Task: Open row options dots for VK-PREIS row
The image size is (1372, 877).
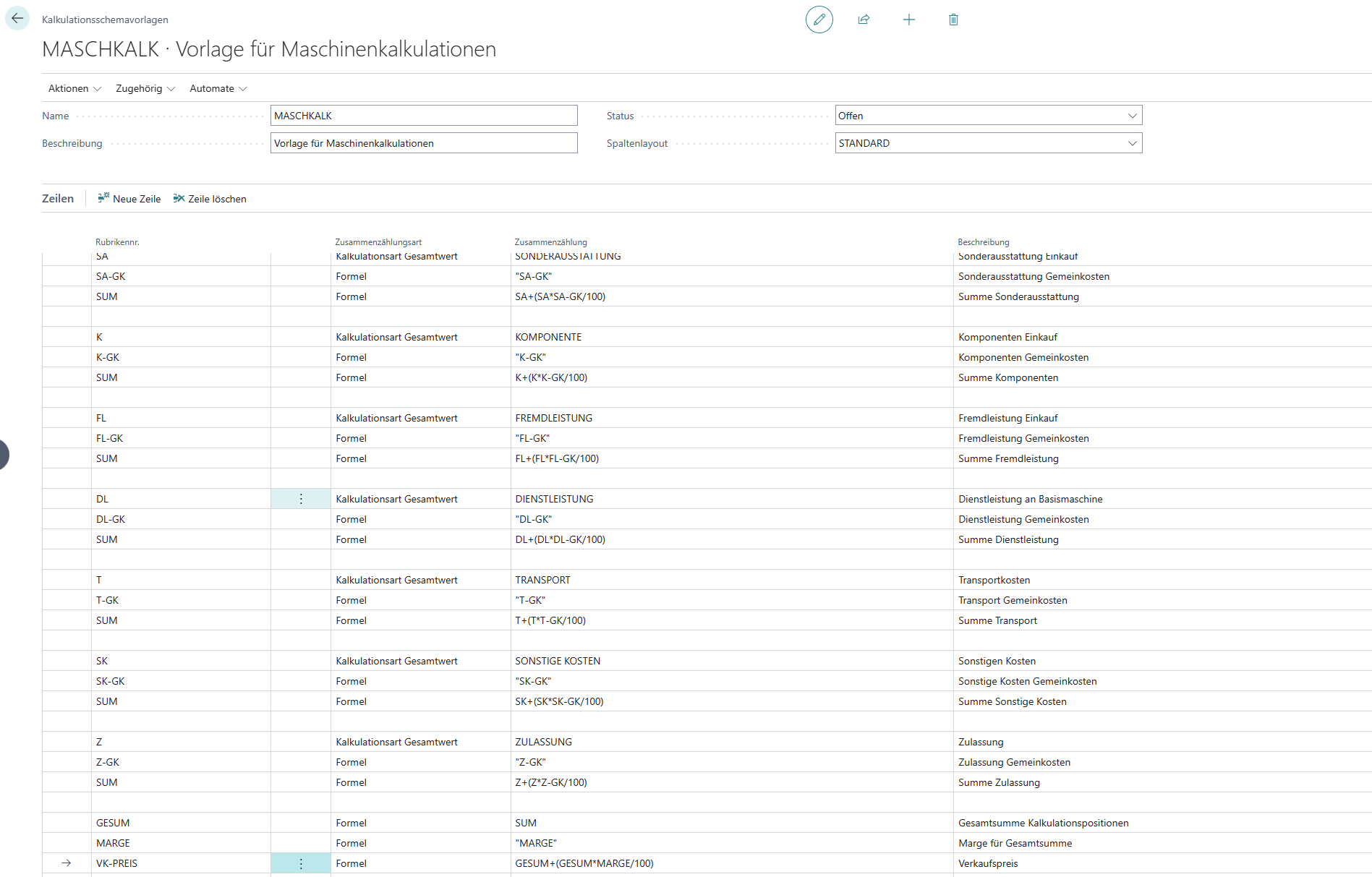Action: tap(301, 863)
